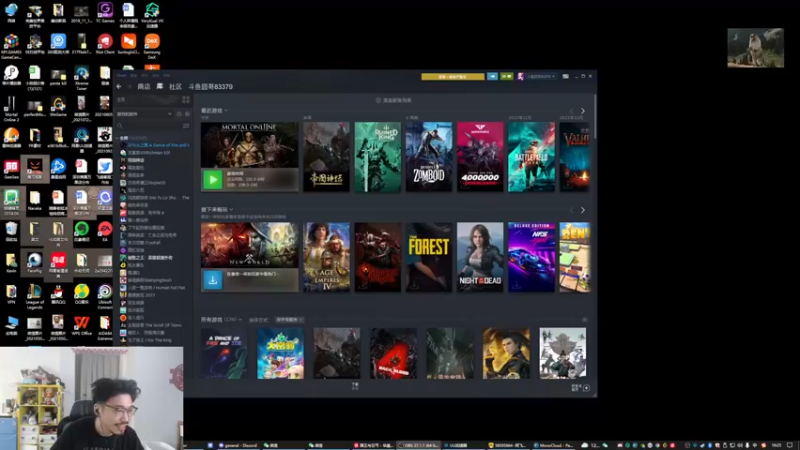Click the ready-to-play filter icon
The height and width of the screenshot is (450, 800).
click(187, 114)
